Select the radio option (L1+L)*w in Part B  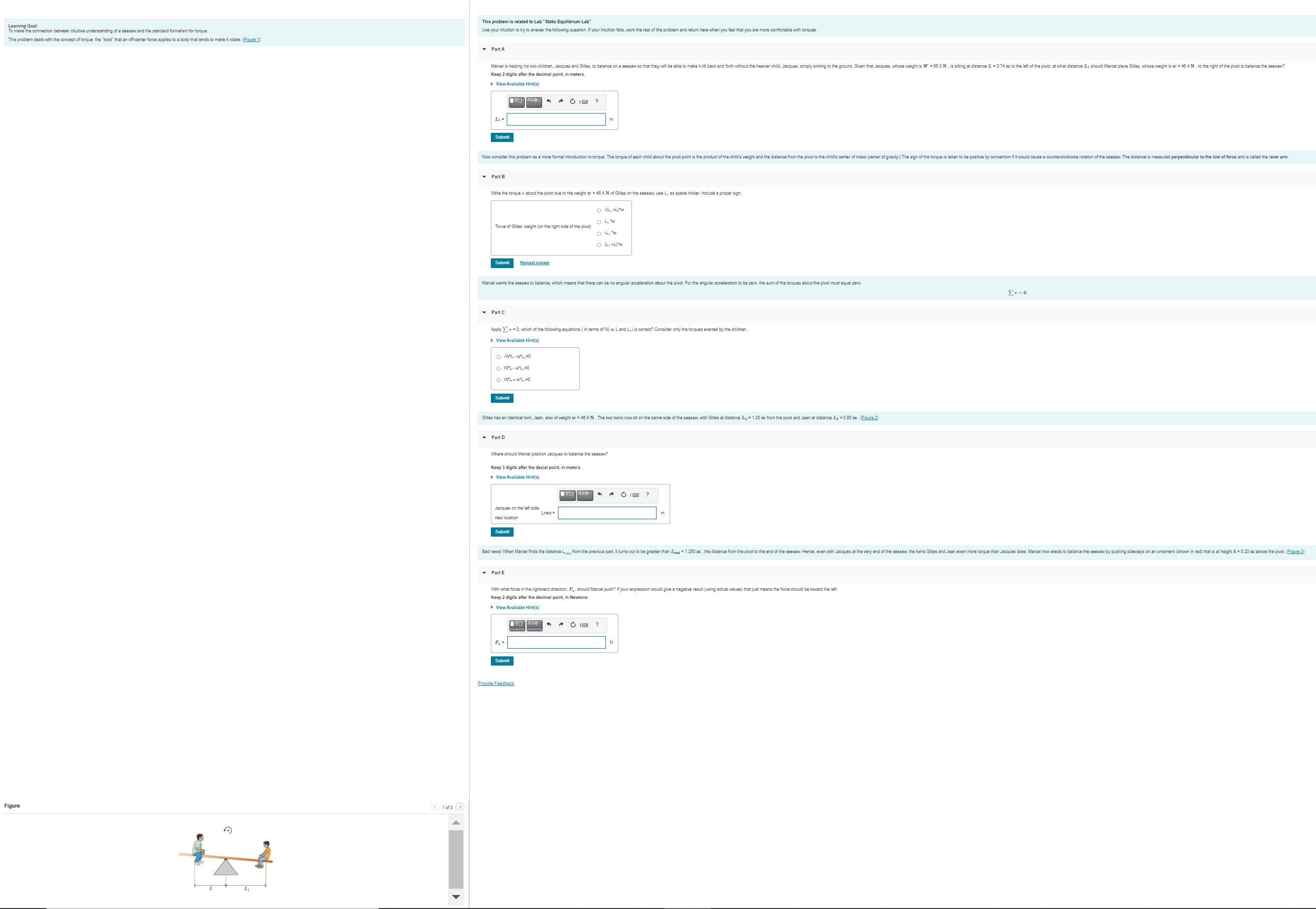point(600,245)
